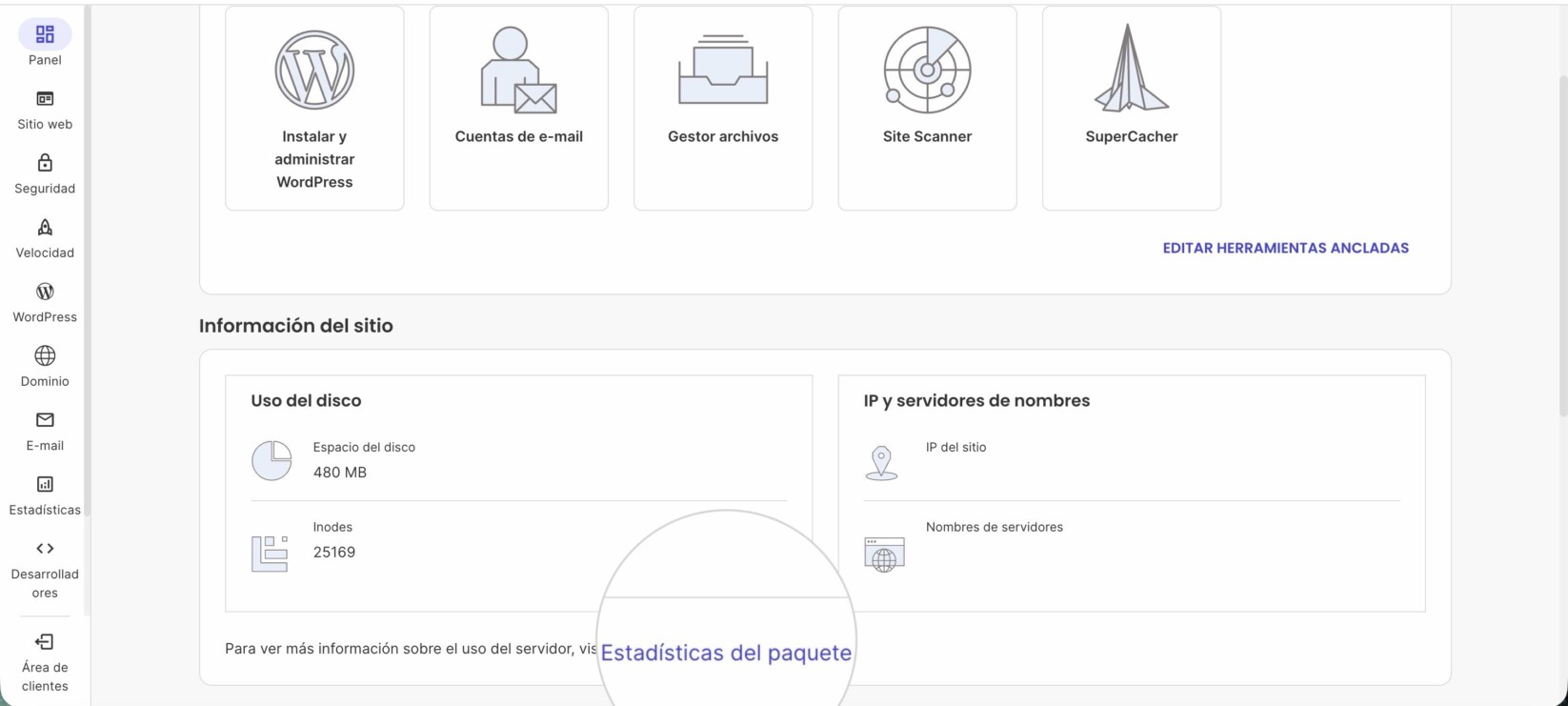The width and height of the screenshot is (1568, 706).
Task: Follow the Estadísticas del paquete link
Action: 726,653
